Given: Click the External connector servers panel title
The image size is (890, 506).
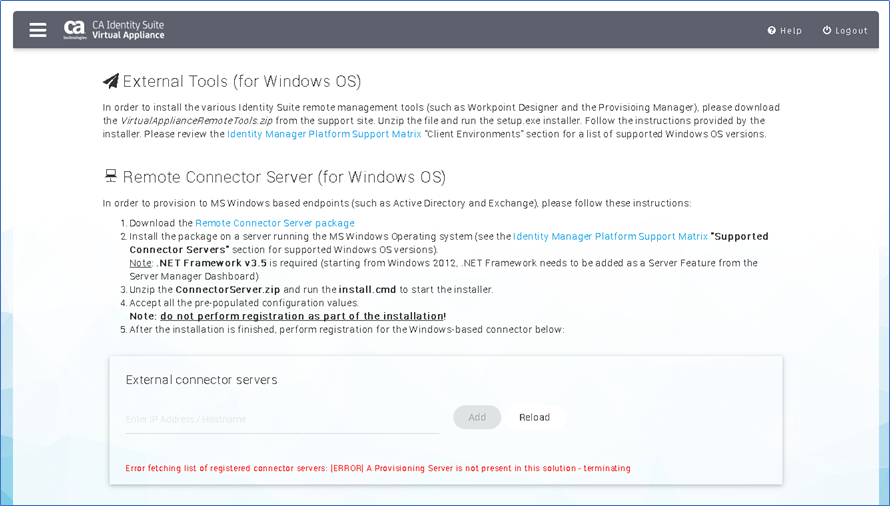Looking at the screenshot, I should (201, 380).
